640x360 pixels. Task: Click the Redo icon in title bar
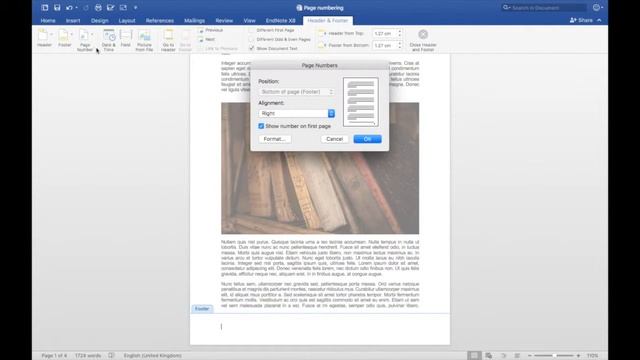point(86,7)
